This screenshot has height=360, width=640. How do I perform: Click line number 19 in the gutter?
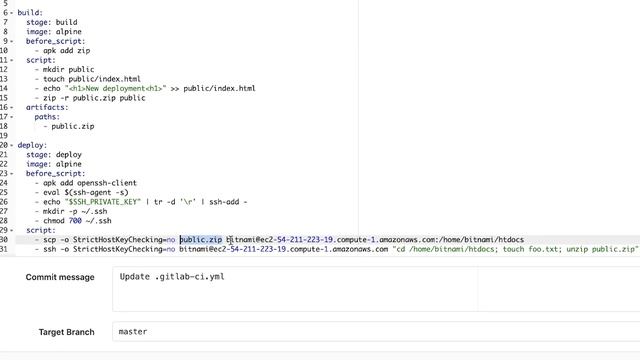4,136
